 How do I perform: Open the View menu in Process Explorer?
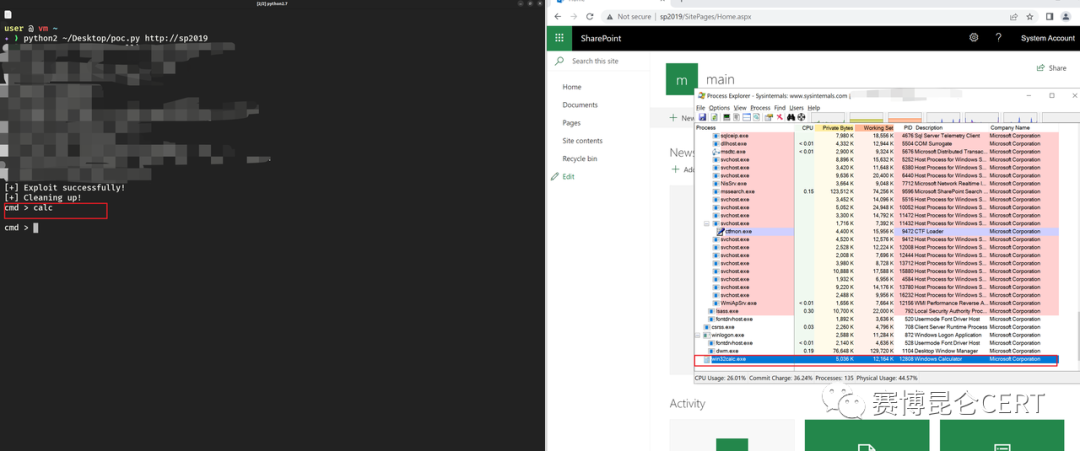(x=740, y=108)
